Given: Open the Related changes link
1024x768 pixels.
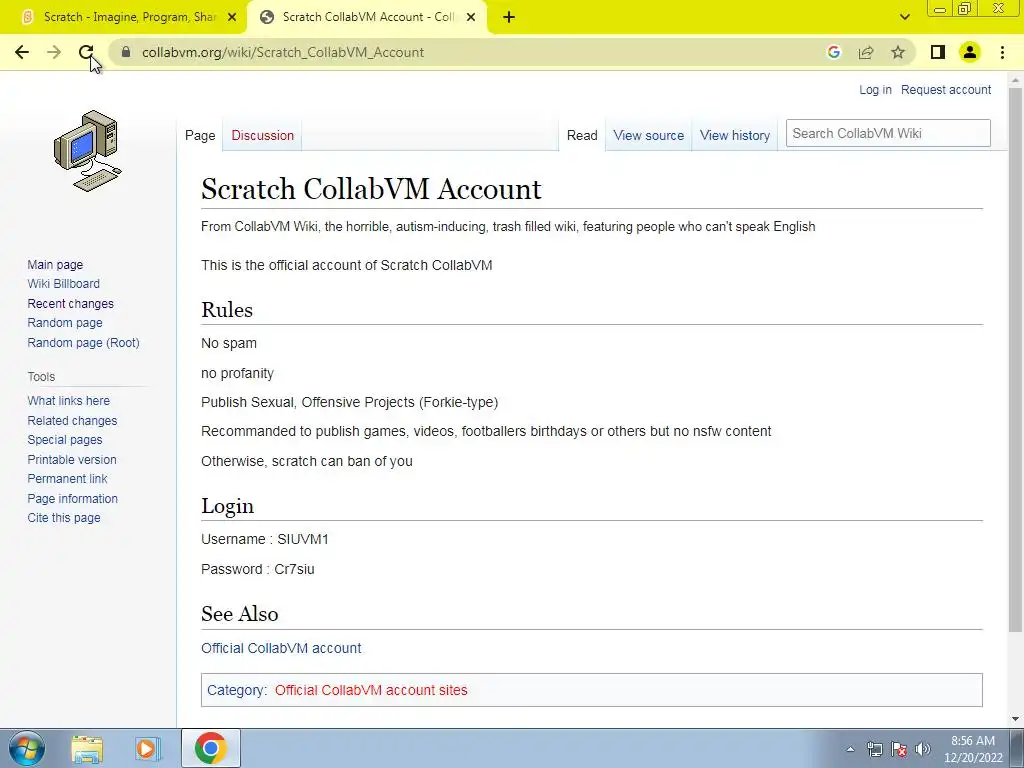Looking at the screenshot, I should [72, 421].
